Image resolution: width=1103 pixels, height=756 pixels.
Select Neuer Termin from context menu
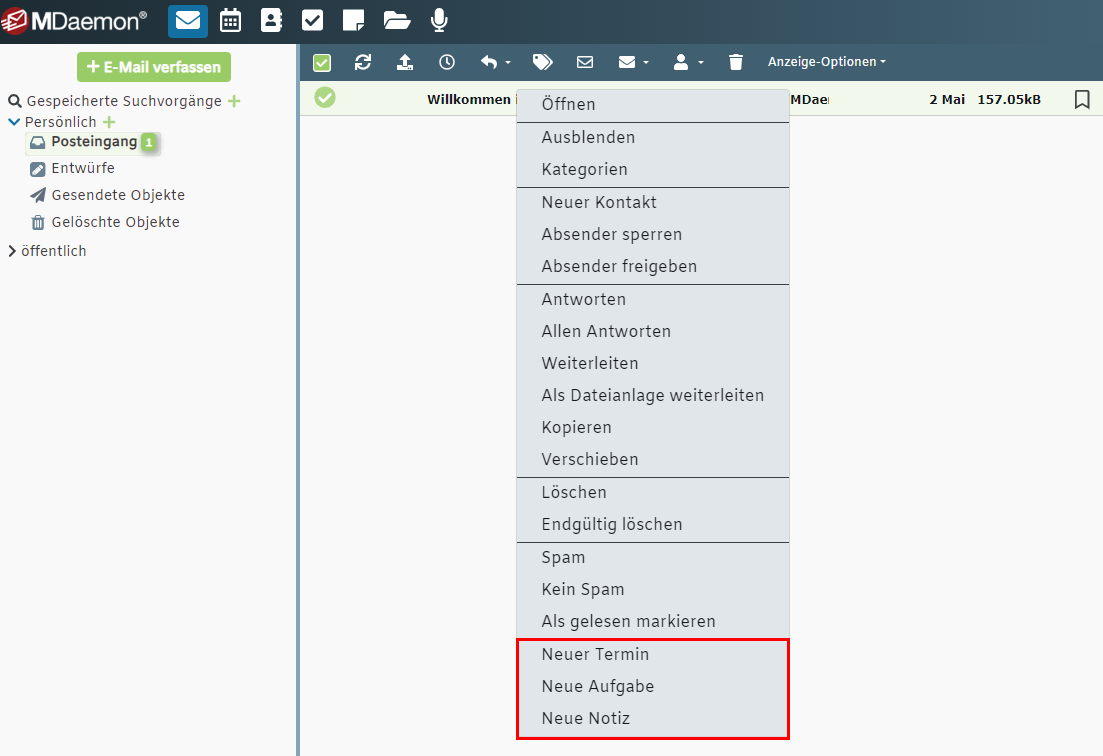[595, 654]
